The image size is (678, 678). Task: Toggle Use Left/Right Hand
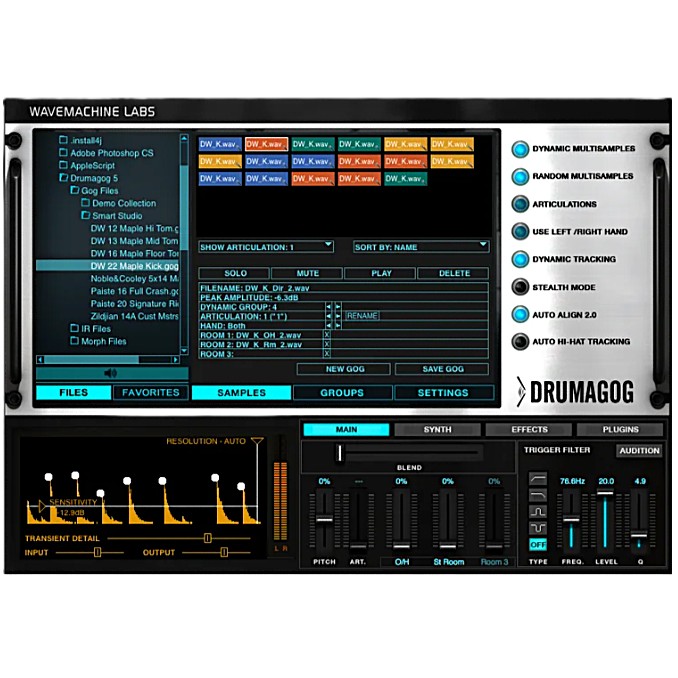pos(520,231)
